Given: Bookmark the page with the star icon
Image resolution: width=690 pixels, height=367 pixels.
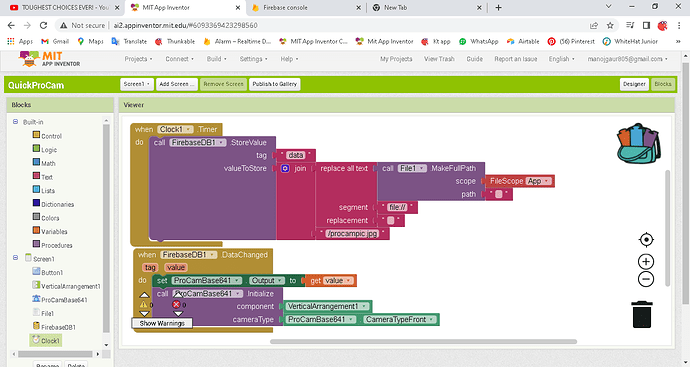Looking at the screenshot, I should (610, 26).
